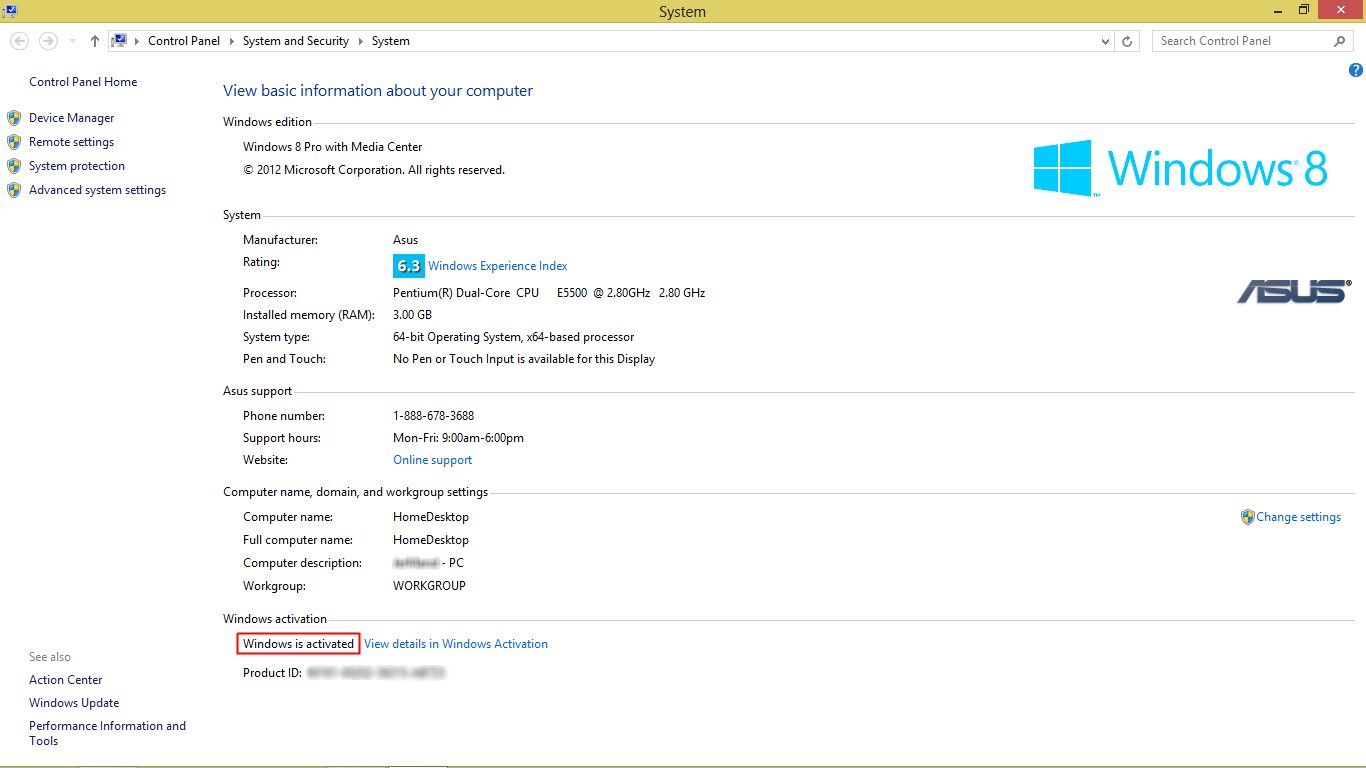Click the computer icon in address bar
Viewport: 1366px width, 768px height.
pyautogui.click(x=120, y=41)
